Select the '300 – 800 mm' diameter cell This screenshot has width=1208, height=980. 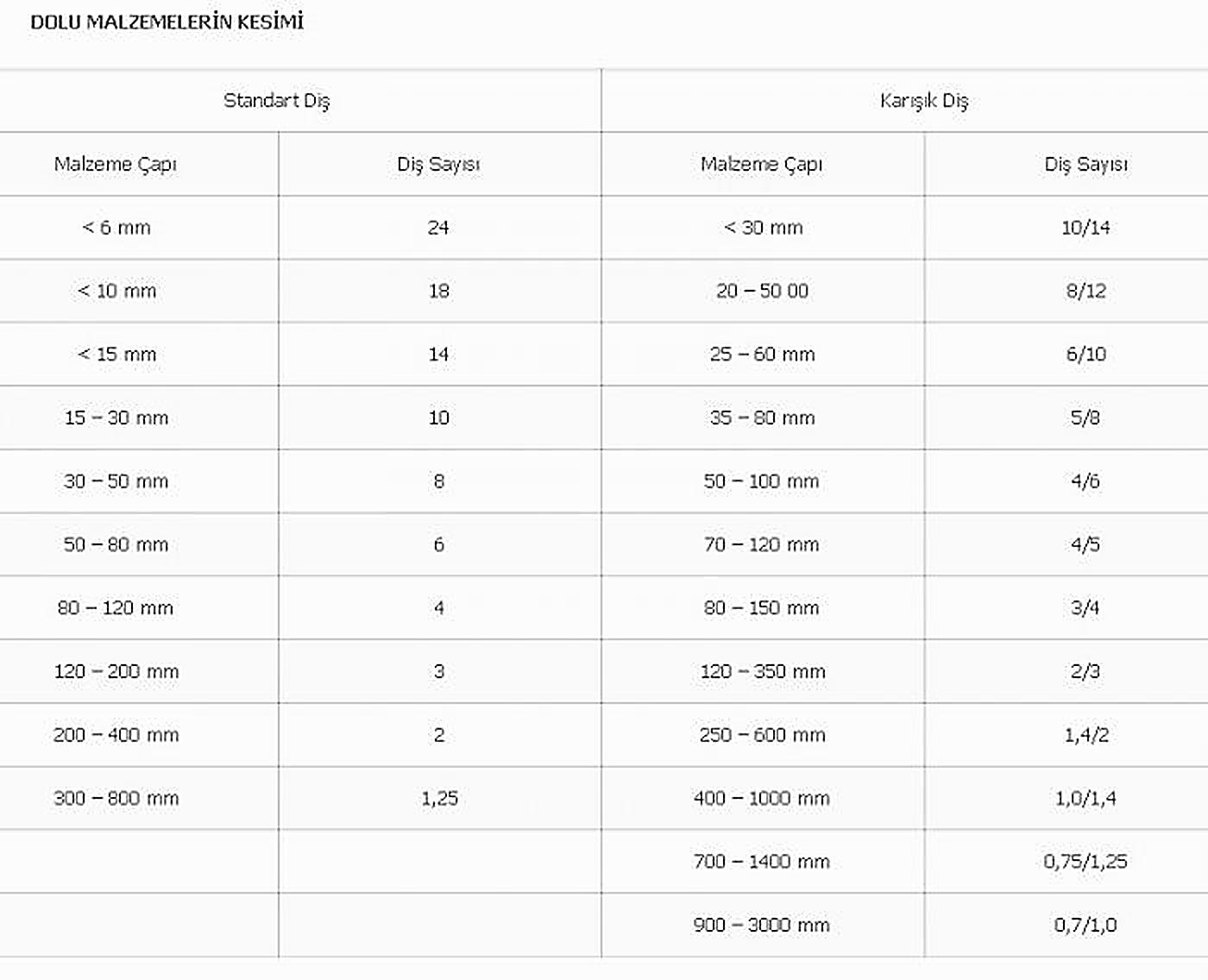116,798
